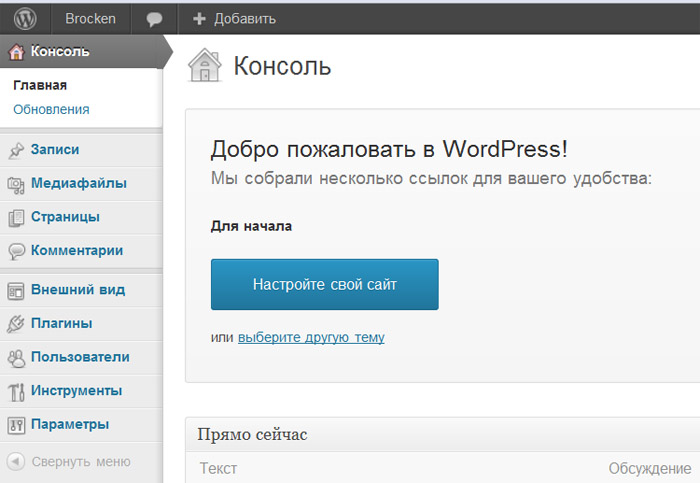The image size is (700, 483).
Task: Click the Обсуждение column label
Action: point(650,469)
